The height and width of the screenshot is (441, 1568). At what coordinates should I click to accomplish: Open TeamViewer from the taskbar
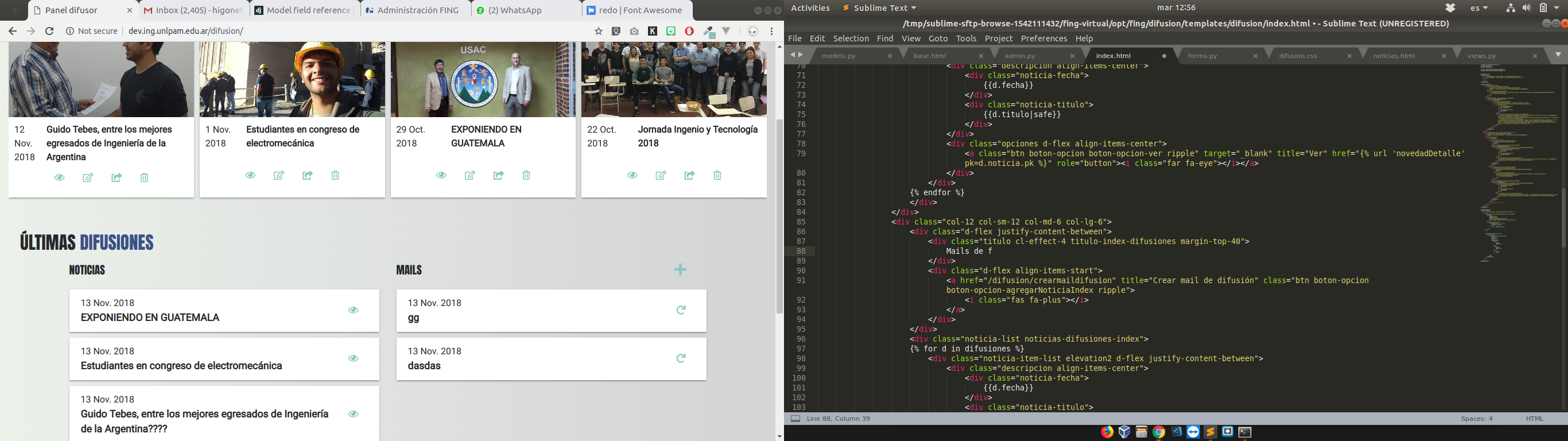click(1193, 432)
